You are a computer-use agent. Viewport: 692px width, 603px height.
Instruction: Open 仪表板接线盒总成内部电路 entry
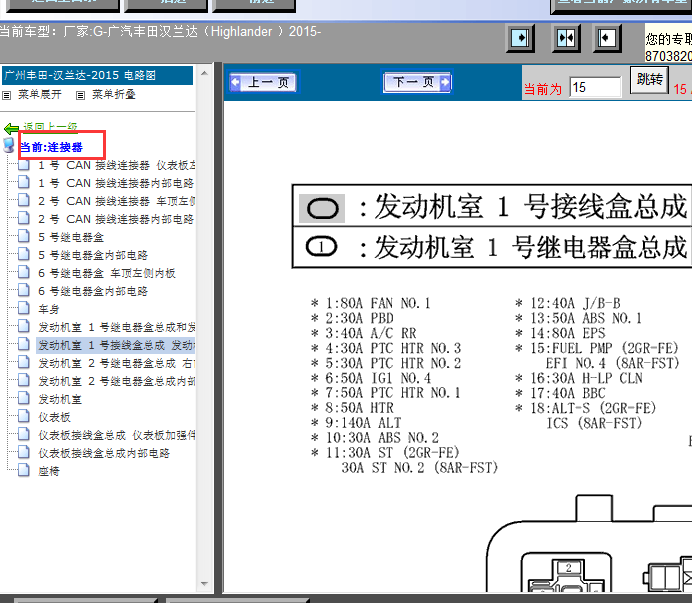click(x=104, y=453)
